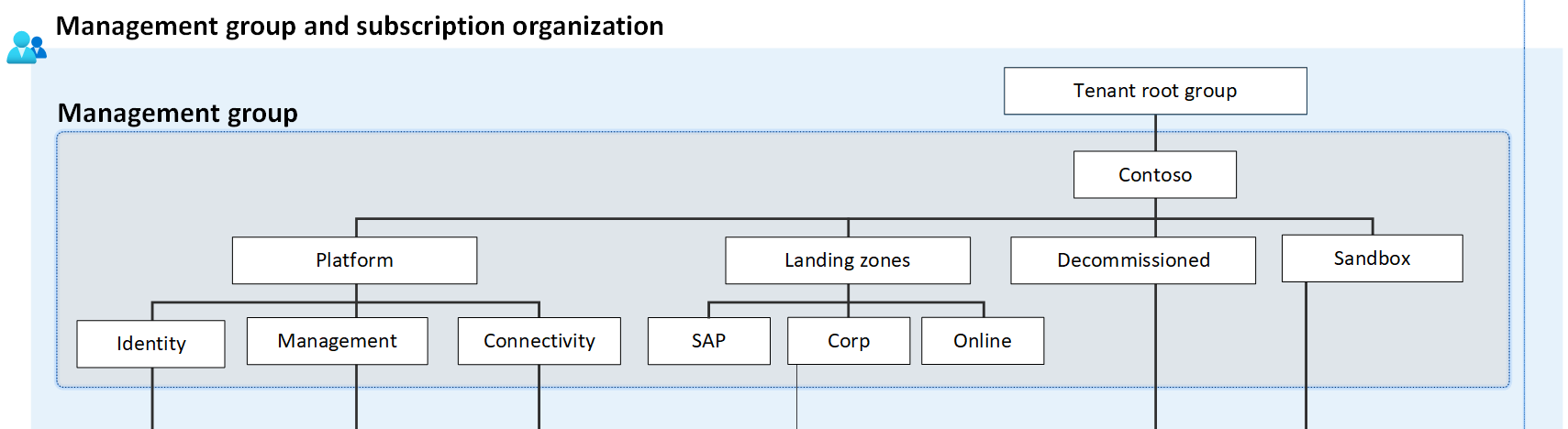
Task: Click the Corp box
Action: coord(849,341)
